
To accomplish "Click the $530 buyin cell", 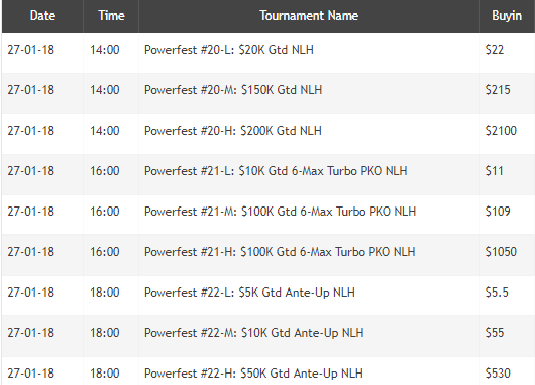I will 498,373.
